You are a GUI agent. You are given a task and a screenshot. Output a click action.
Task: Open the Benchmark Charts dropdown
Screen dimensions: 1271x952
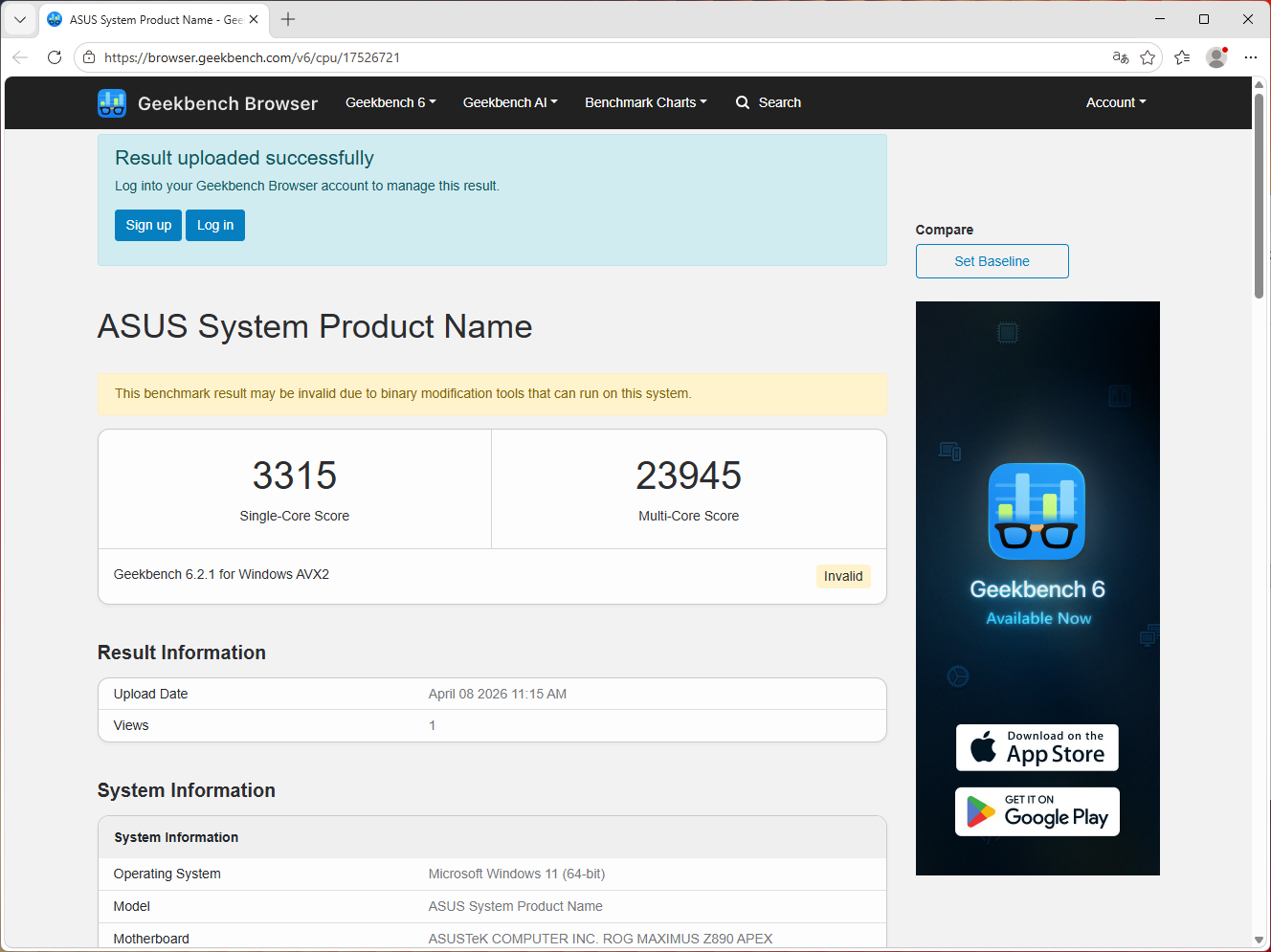(646, 102)
